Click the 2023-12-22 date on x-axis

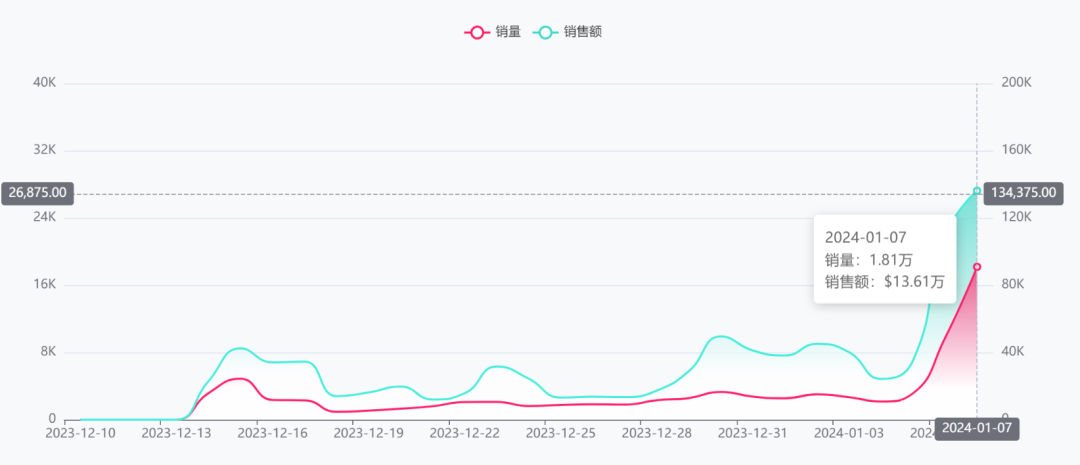point(464,433)
